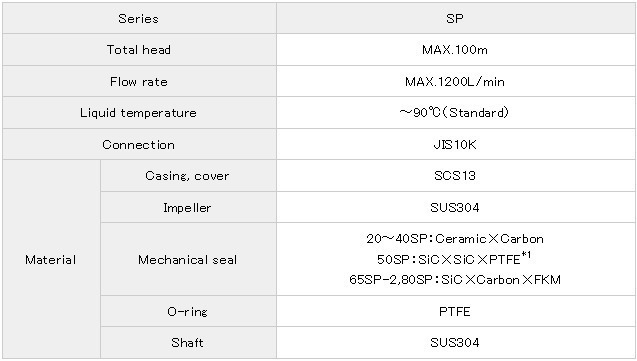Click the Material group cell

click(51, 259)
